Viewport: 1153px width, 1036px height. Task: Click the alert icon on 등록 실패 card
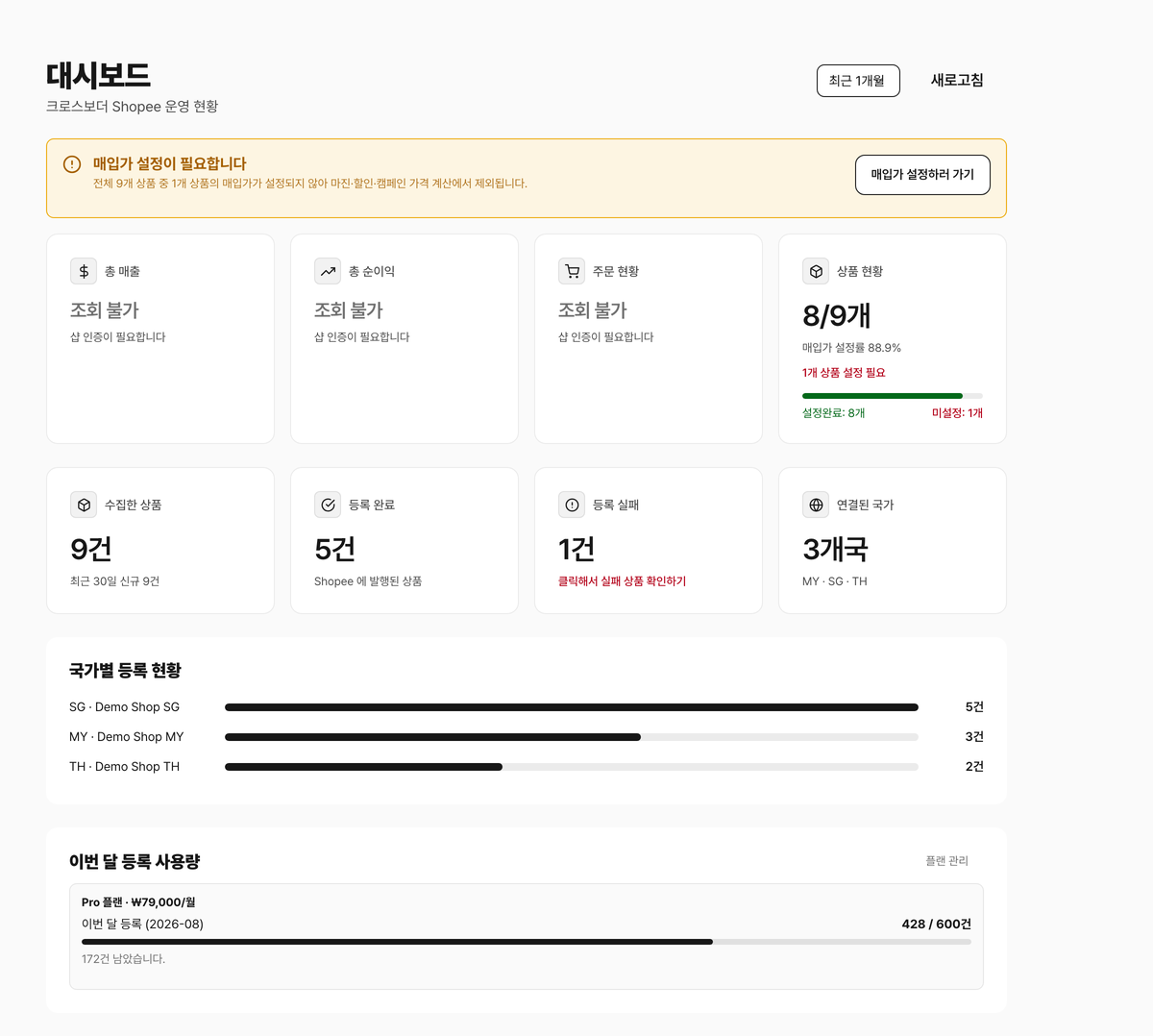click(x=572, y=505)
